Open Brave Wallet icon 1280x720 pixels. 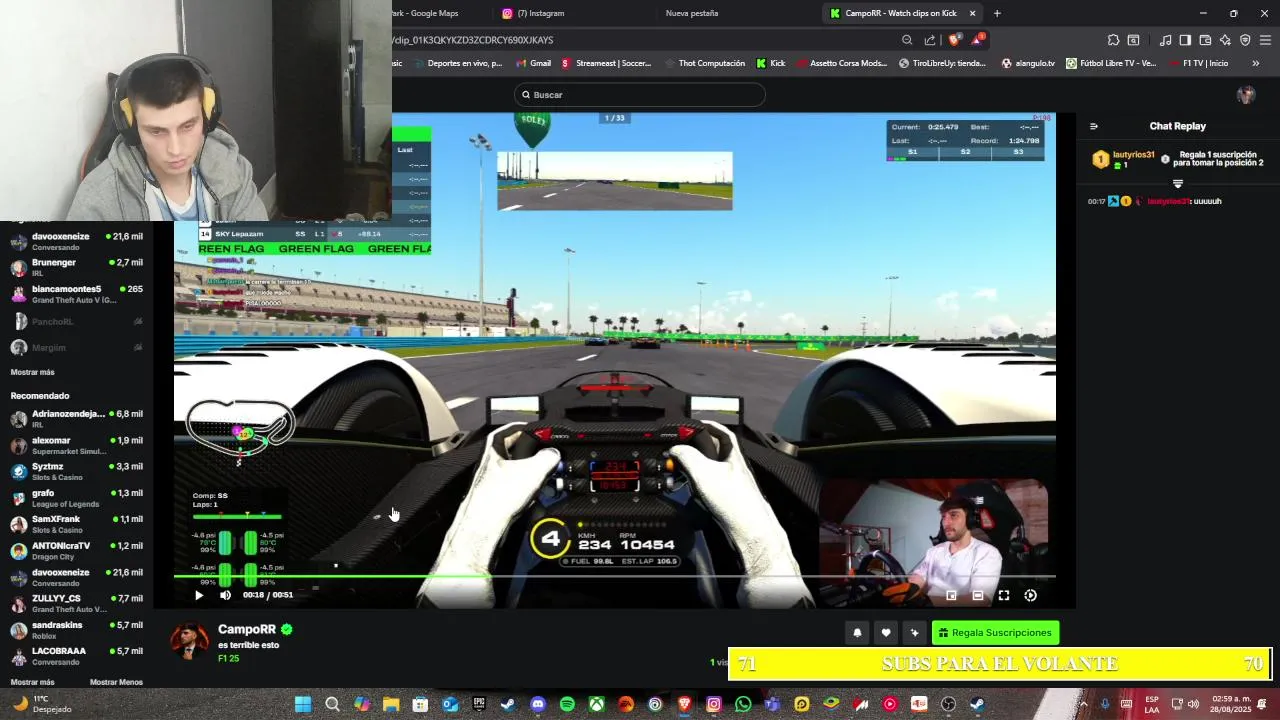tap(1205, 40)
